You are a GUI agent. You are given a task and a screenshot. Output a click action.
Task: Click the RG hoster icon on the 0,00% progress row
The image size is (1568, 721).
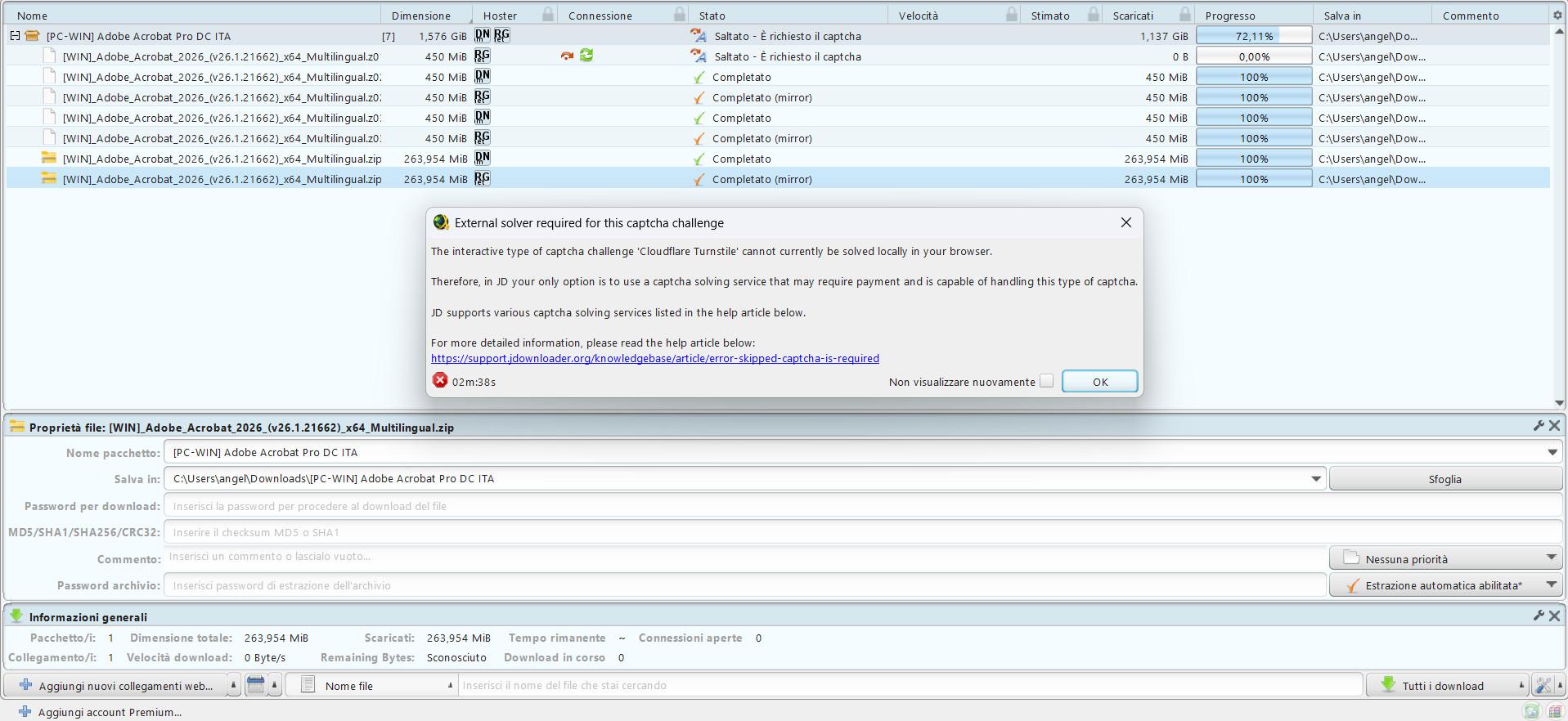(483, 56)
